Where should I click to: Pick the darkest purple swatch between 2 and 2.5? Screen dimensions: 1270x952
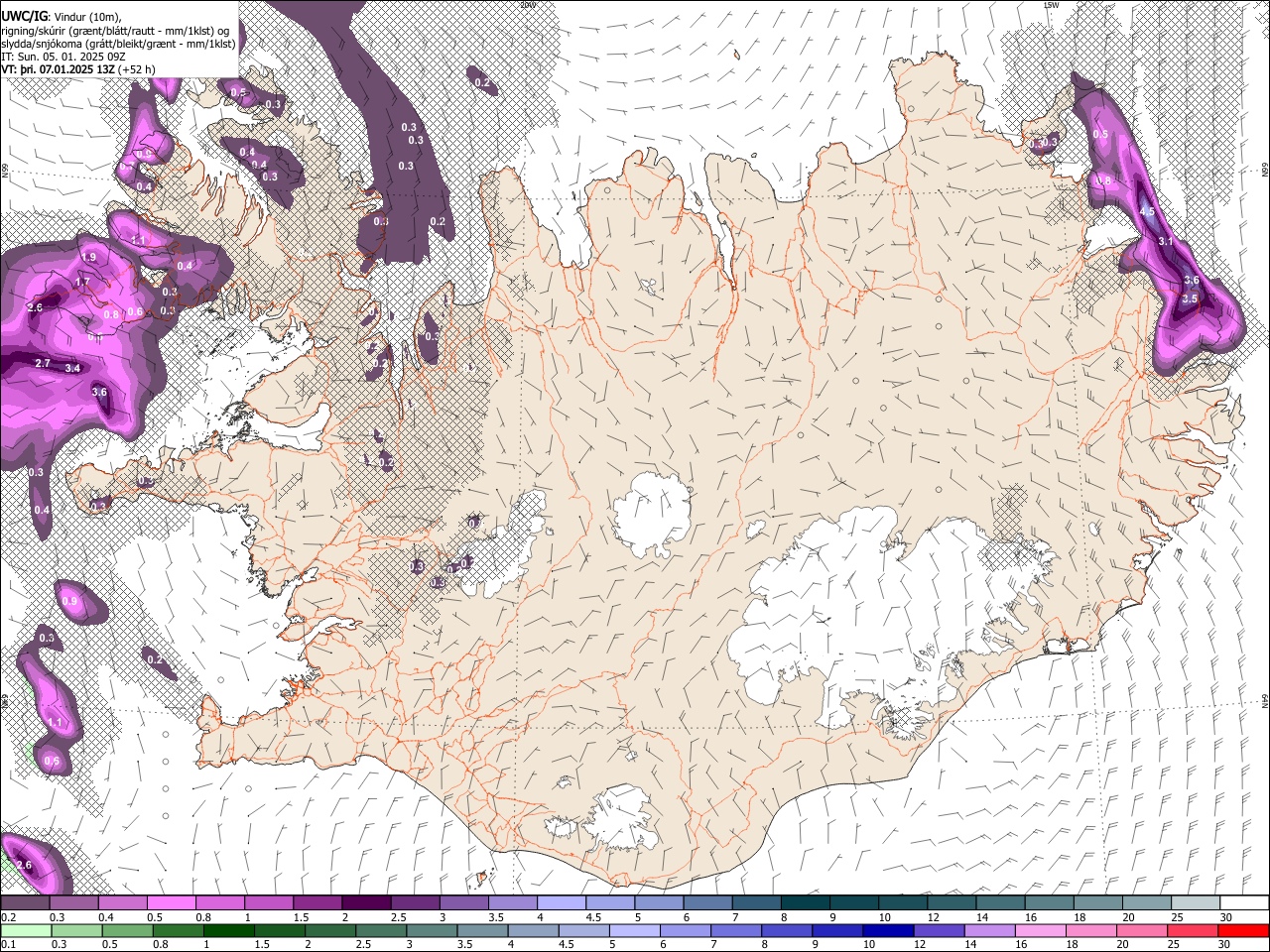[x=366, y=903]
